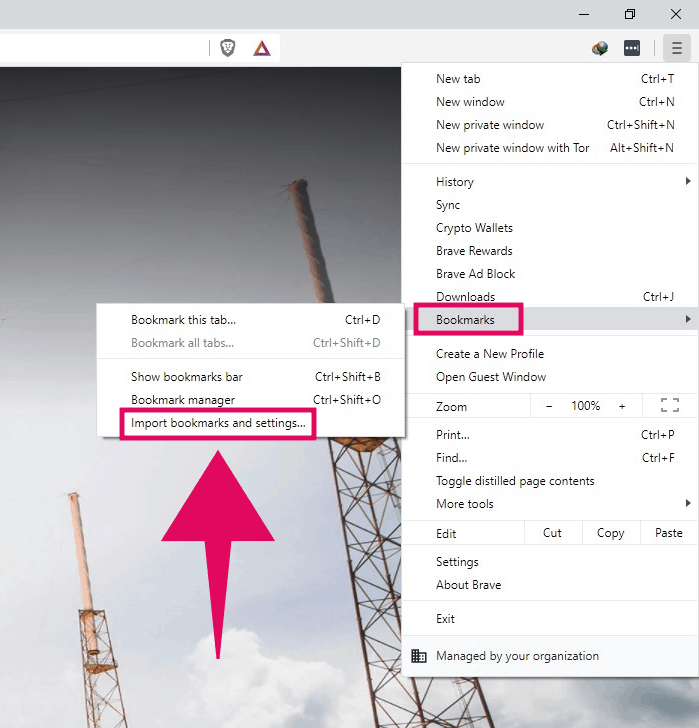Screen dimensions: 699x728
Task: Open Brave Ad Block
Action: (x=550, y=273)
